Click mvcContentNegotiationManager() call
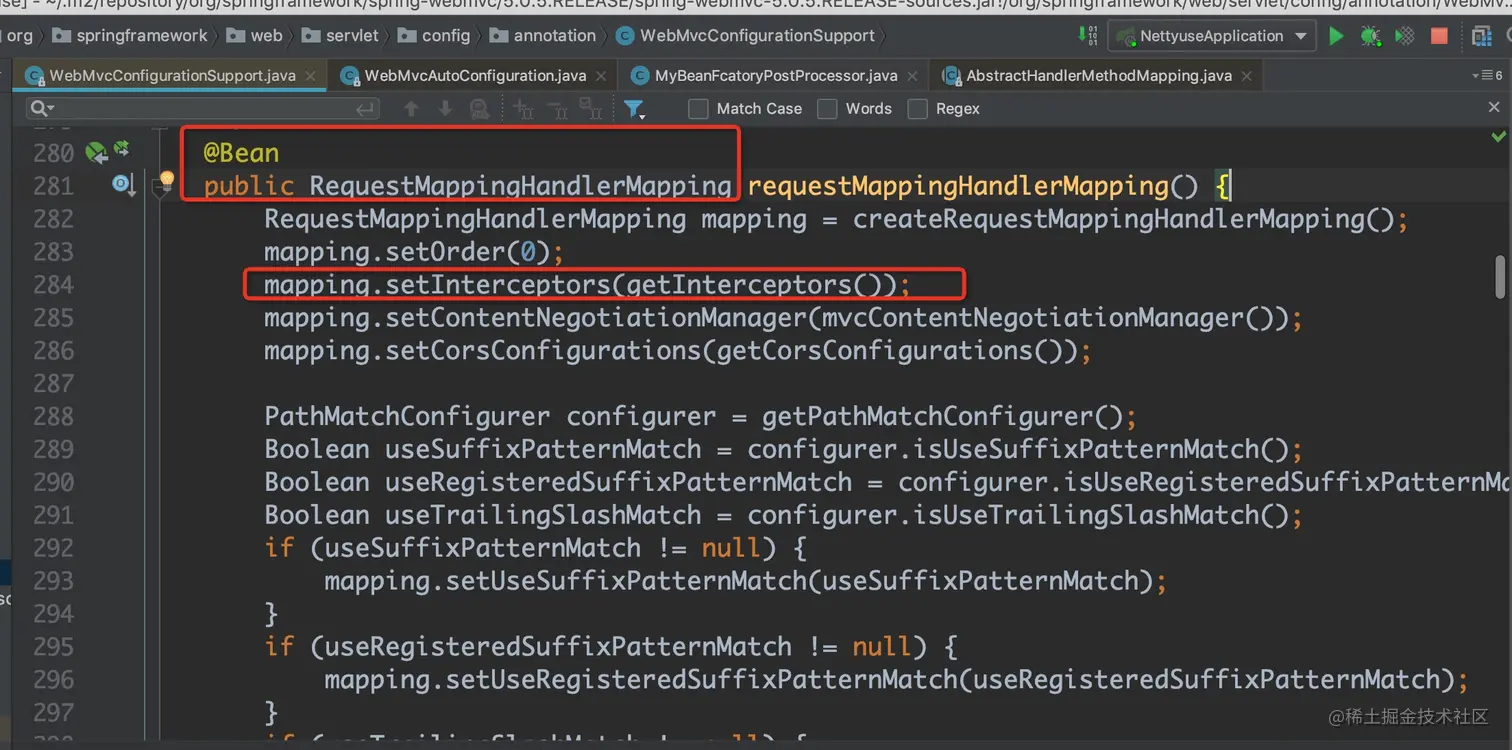This screenshot has width=1512, height=750. coord(1048,318)
